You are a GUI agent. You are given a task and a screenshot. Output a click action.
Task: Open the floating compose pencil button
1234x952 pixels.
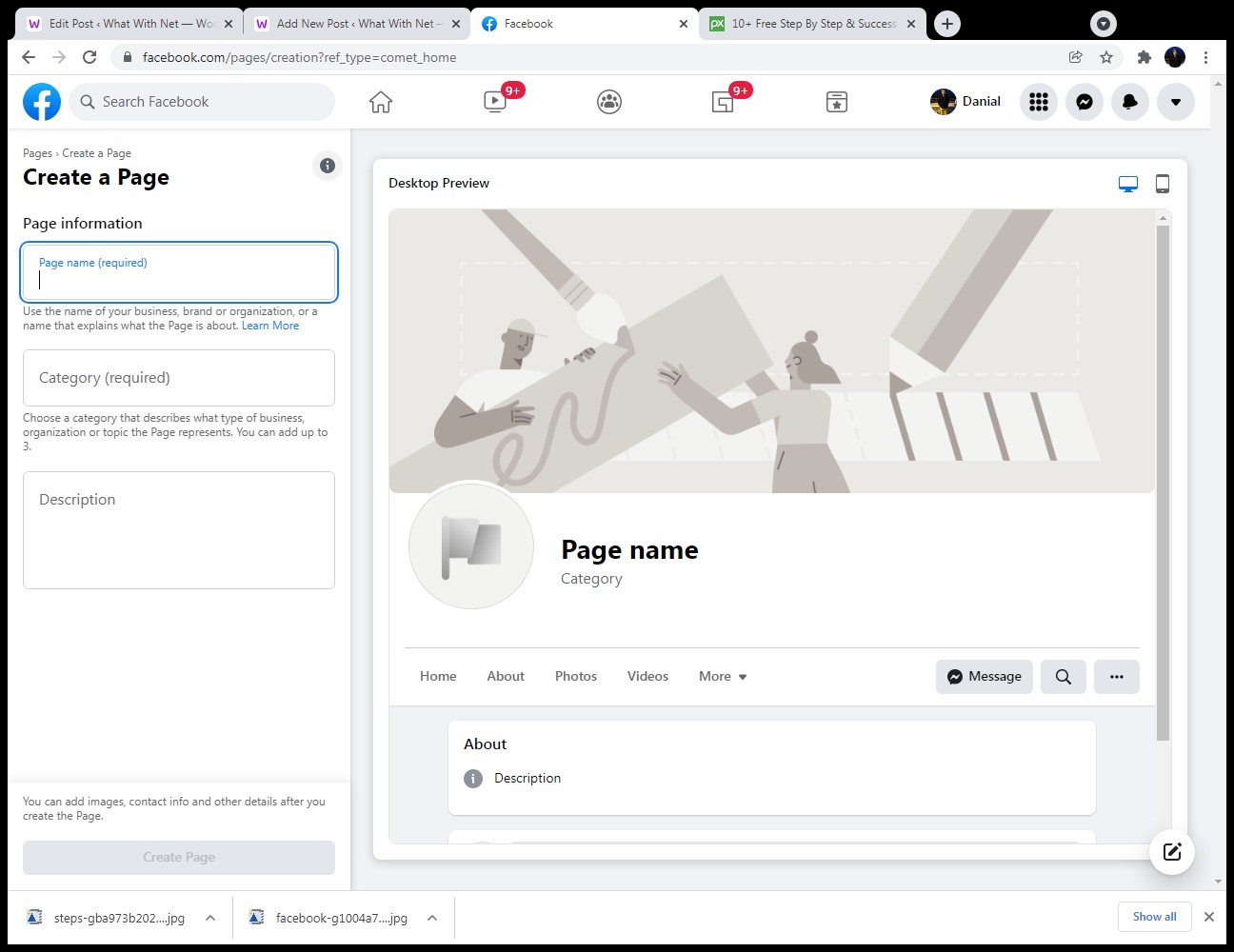click(x=1171, y=851)
